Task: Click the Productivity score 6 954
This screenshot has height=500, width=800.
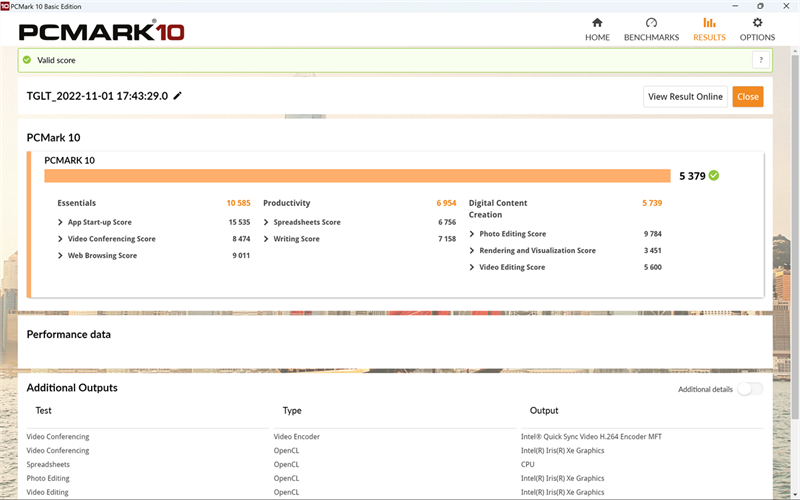Action: 446,203
